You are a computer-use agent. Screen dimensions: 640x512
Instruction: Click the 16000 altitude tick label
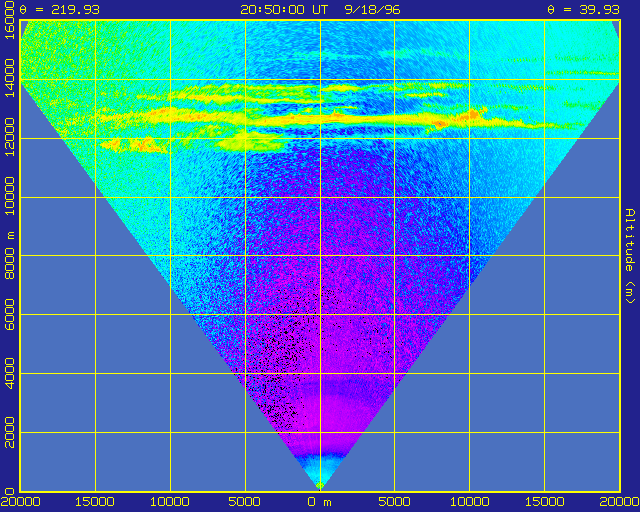point(9,20)
